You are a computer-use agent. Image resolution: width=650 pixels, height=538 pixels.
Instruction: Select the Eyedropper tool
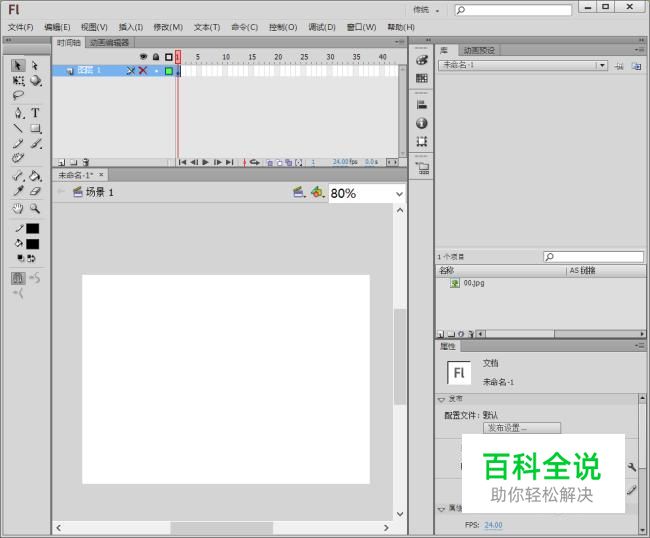point(18,191)
